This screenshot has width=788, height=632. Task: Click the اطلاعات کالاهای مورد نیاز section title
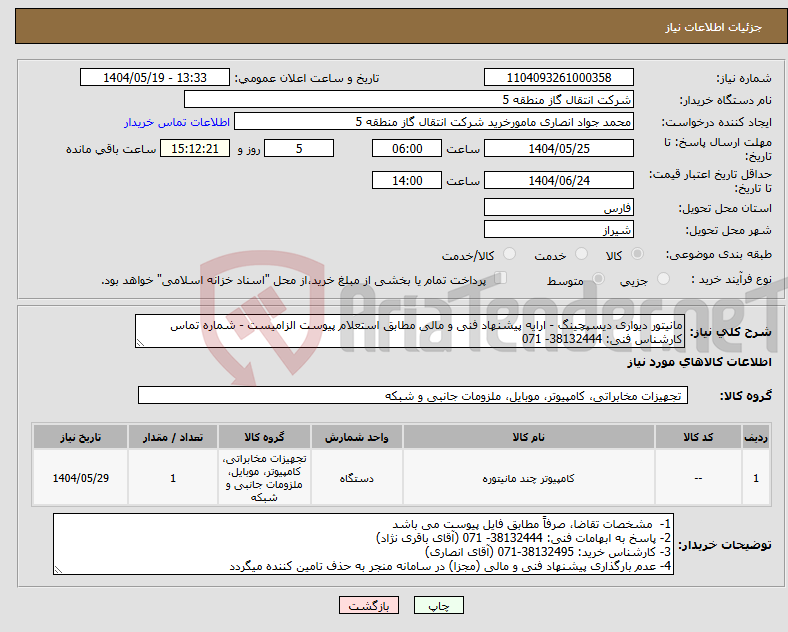(700, 362)
